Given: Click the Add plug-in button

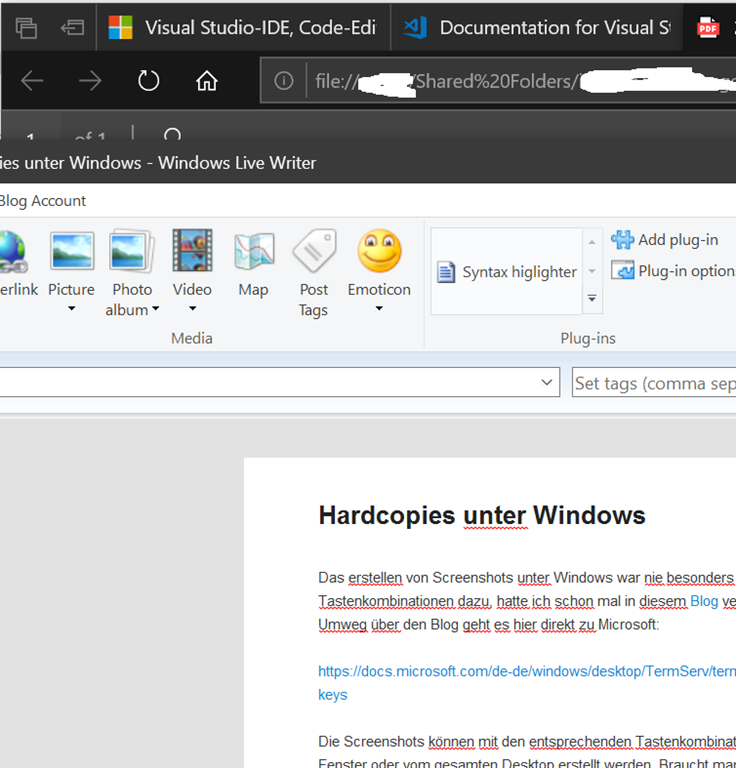Looking at the screenshot, I should coord(665,240).
